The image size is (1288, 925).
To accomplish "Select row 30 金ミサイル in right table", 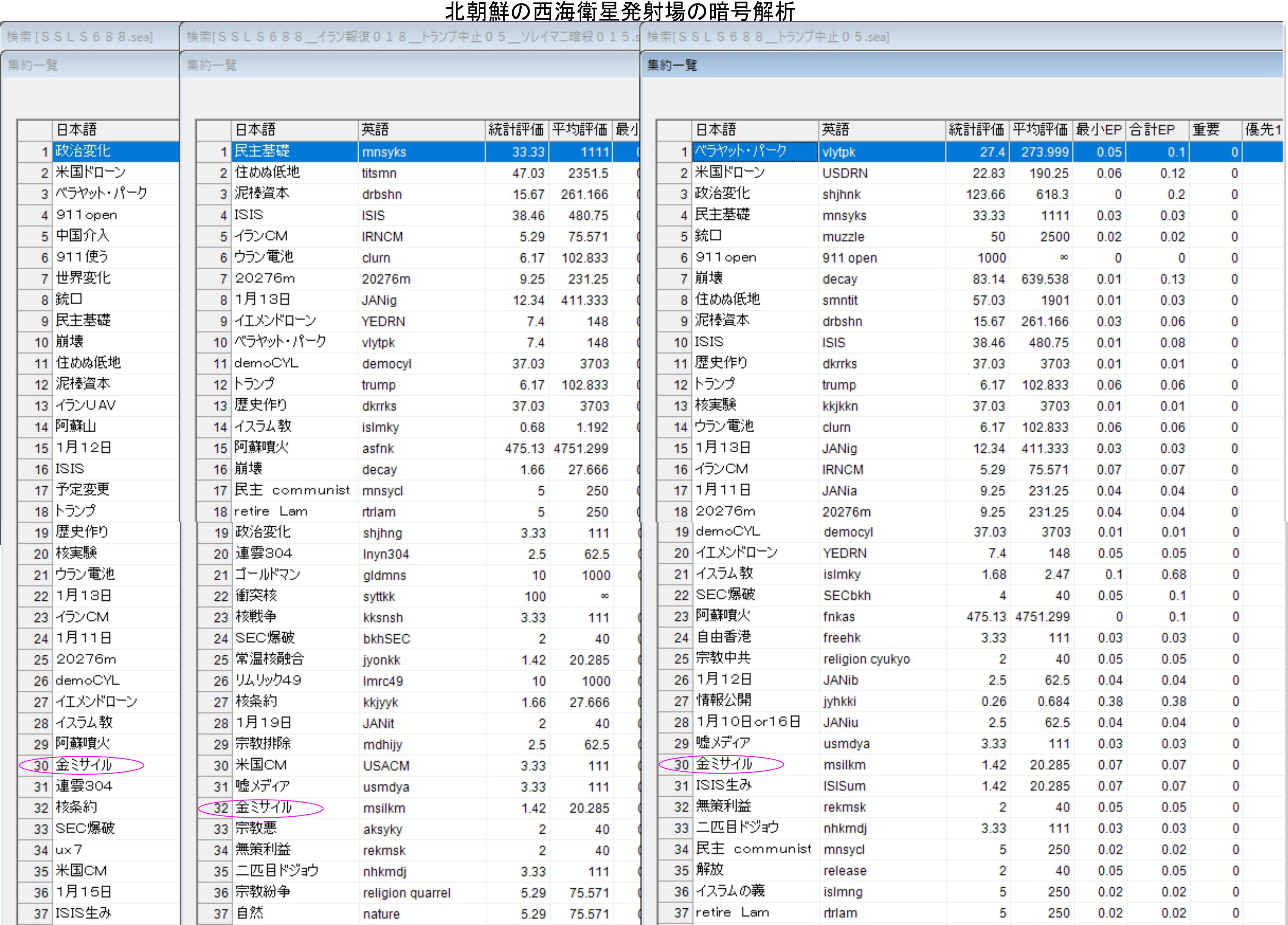I will tap(724, 764).
